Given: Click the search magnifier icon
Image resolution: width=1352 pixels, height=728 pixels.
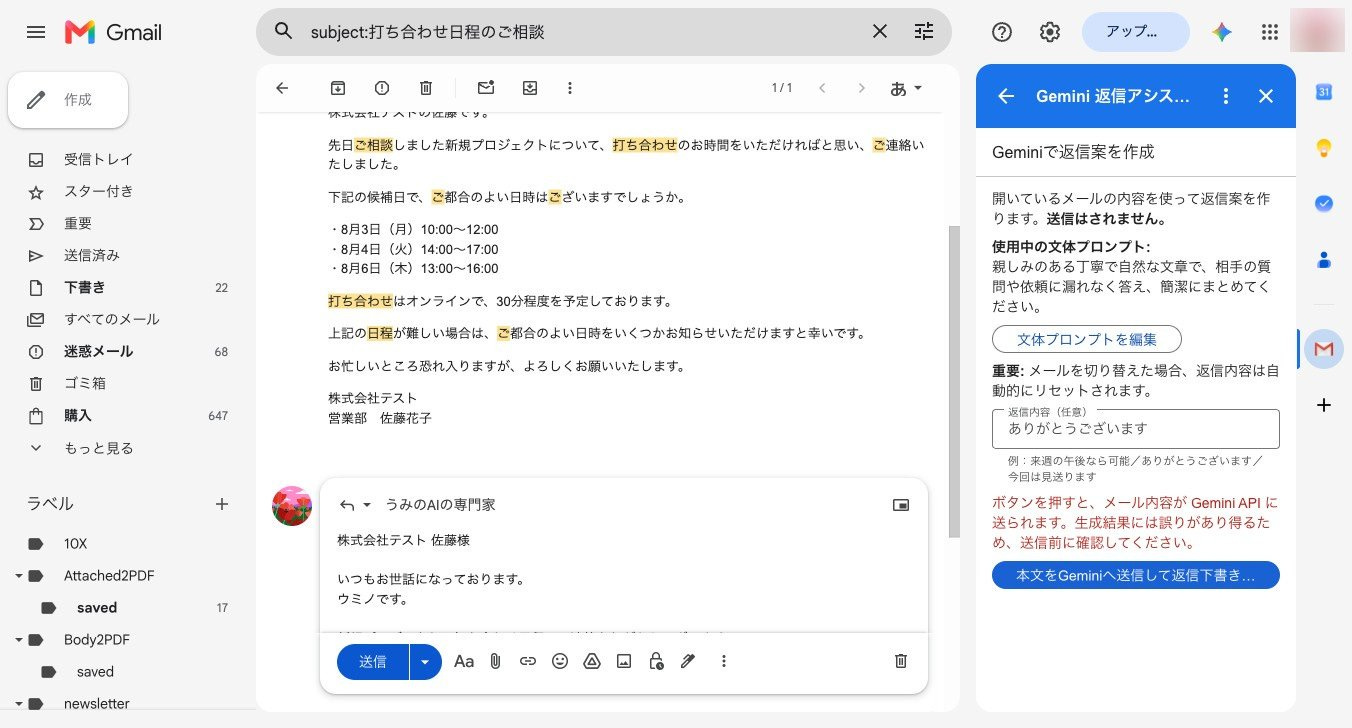Looking at the screenshot, I should click(284, 32).
